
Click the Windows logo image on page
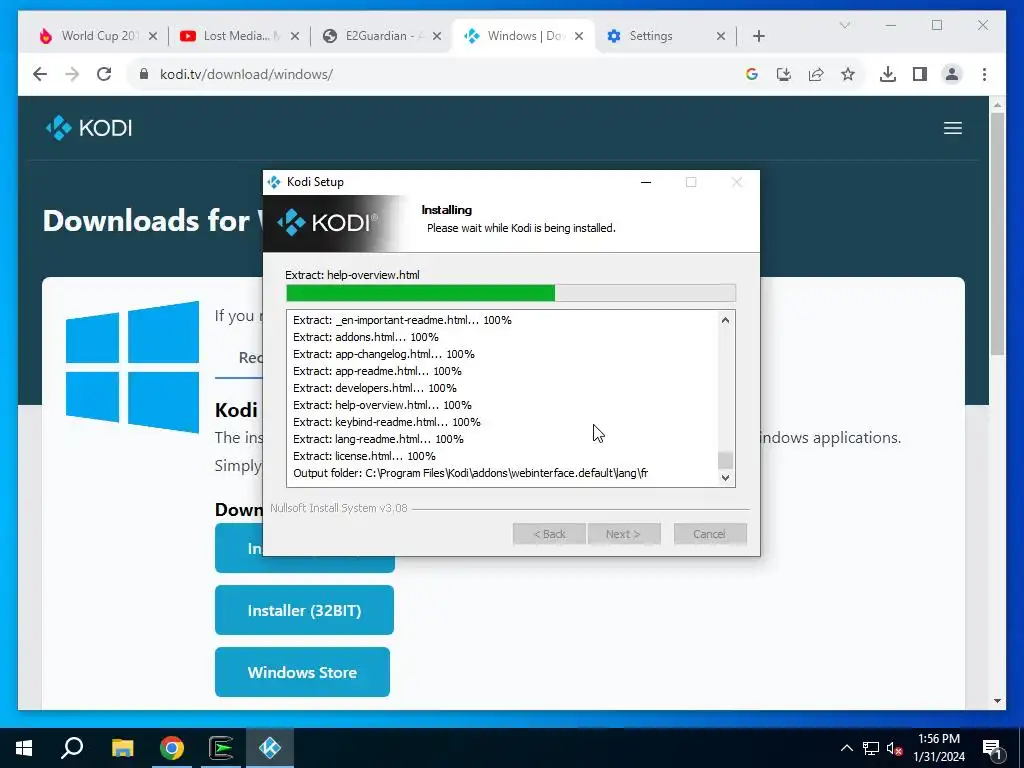(132, 367)
